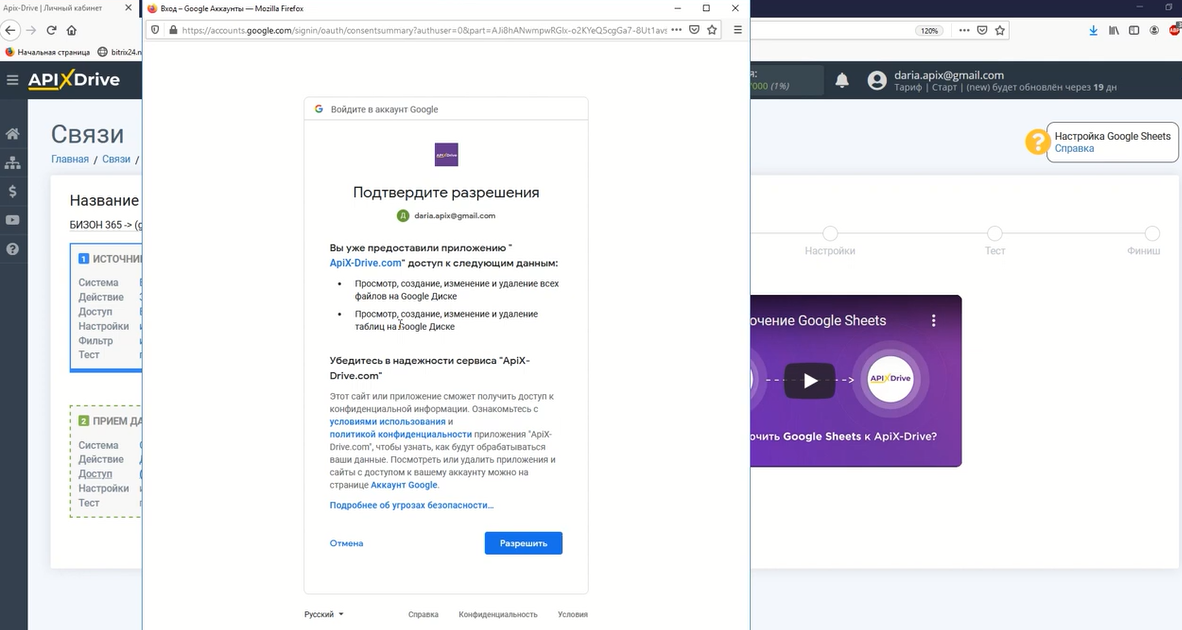Select the Финиш step marker
Image resolution: width=1182 pixels, height=630 pixels.
click(1152, 234)
